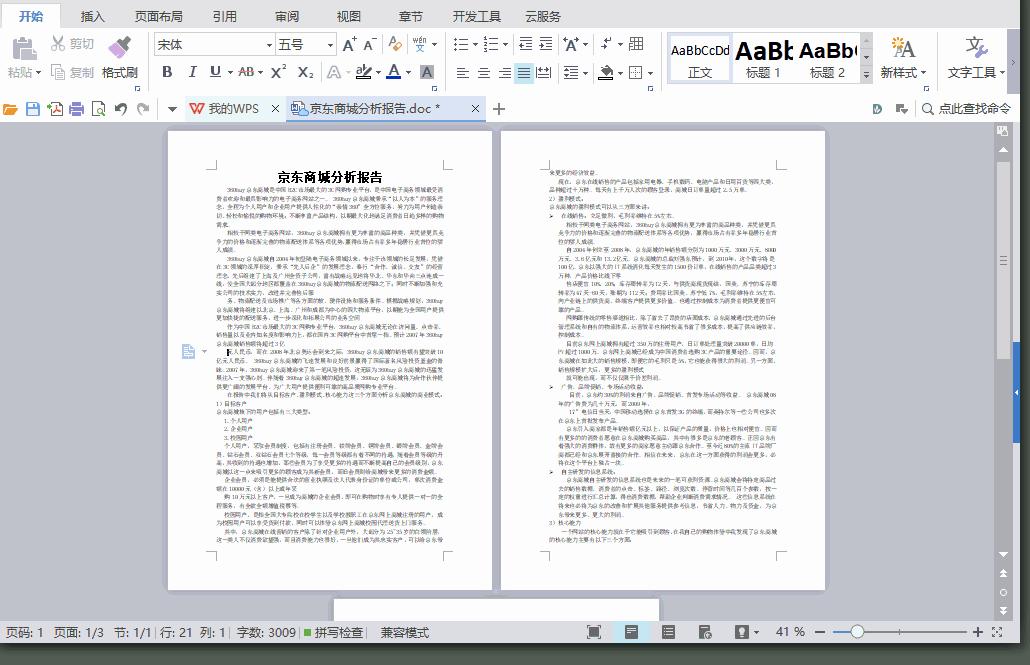This screenshot has width=1030, height=665.
Task: Click the clear formatting eraser icon
Action: 395,44
